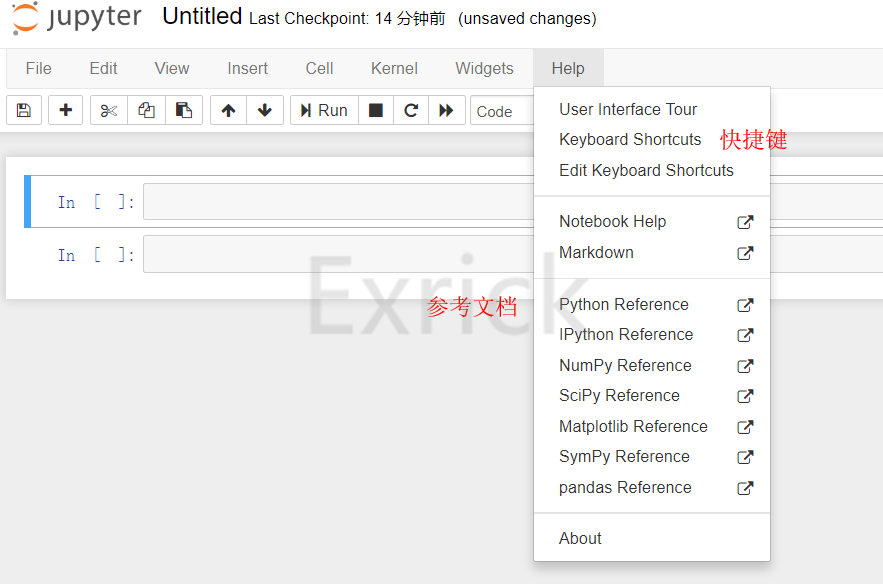Viewport: 883px width, 584px height.
Task: Copy selected cells icon
Action: tap(146, 110)
